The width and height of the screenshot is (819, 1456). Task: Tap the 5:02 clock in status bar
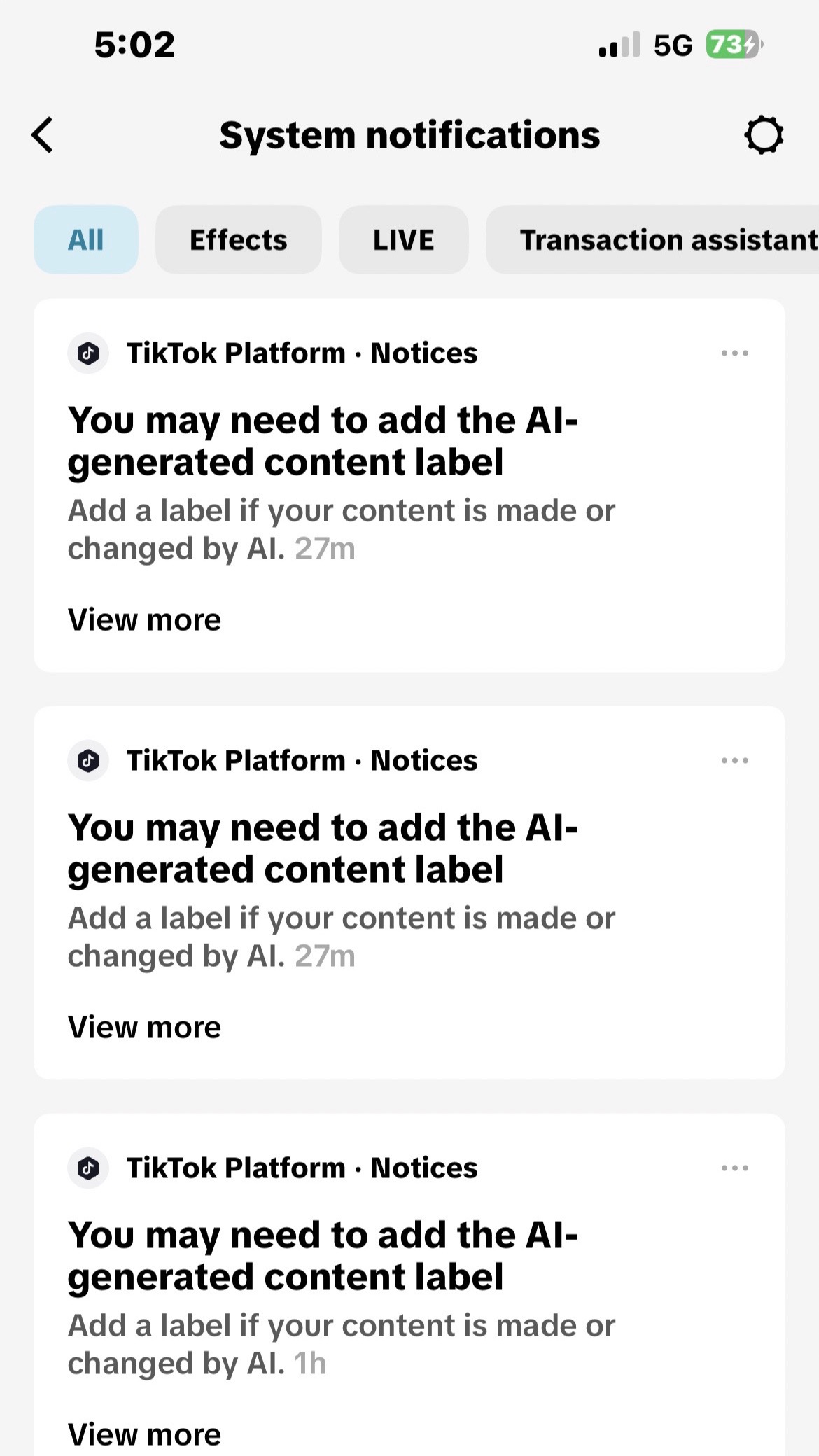[134, 45]
